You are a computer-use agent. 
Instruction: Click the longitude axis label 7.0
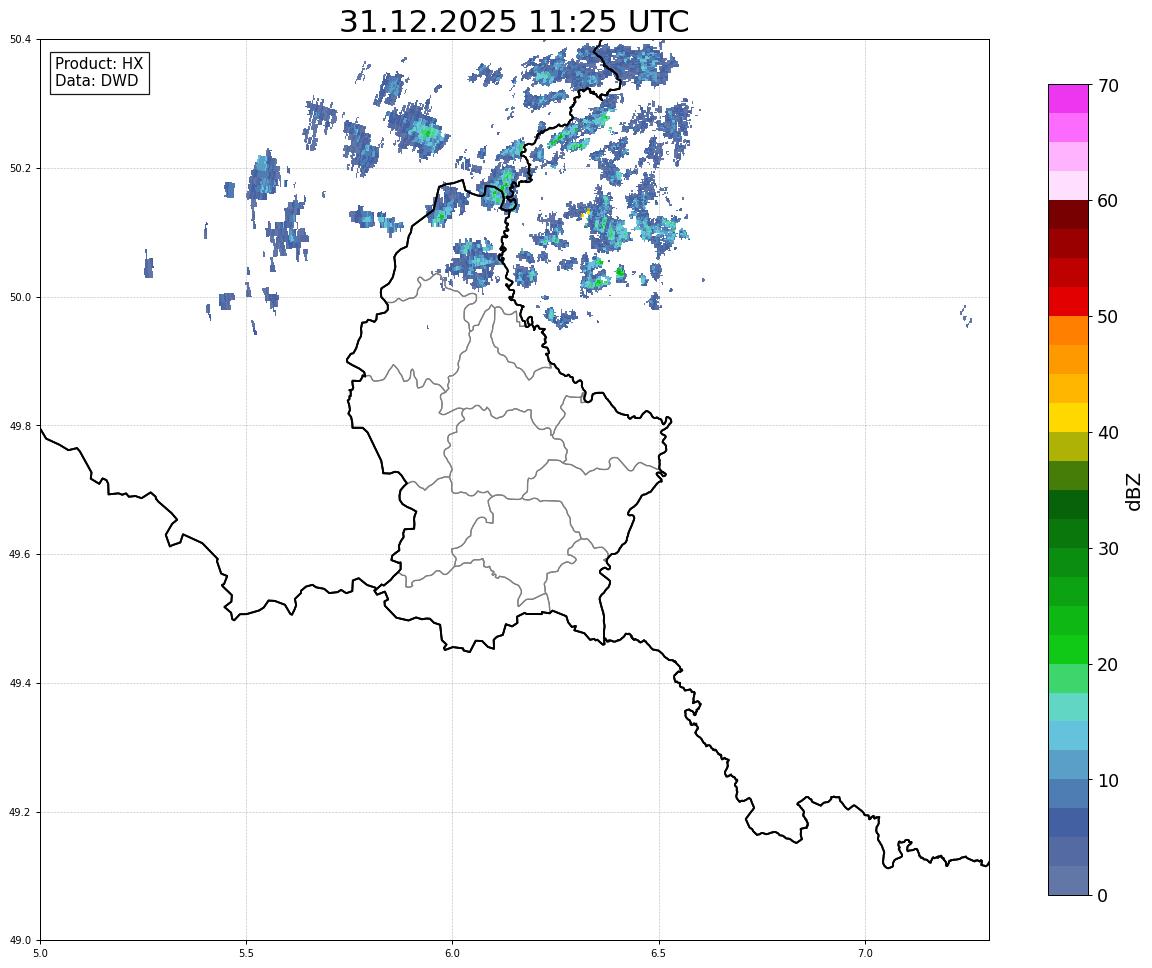pos(865,954)
